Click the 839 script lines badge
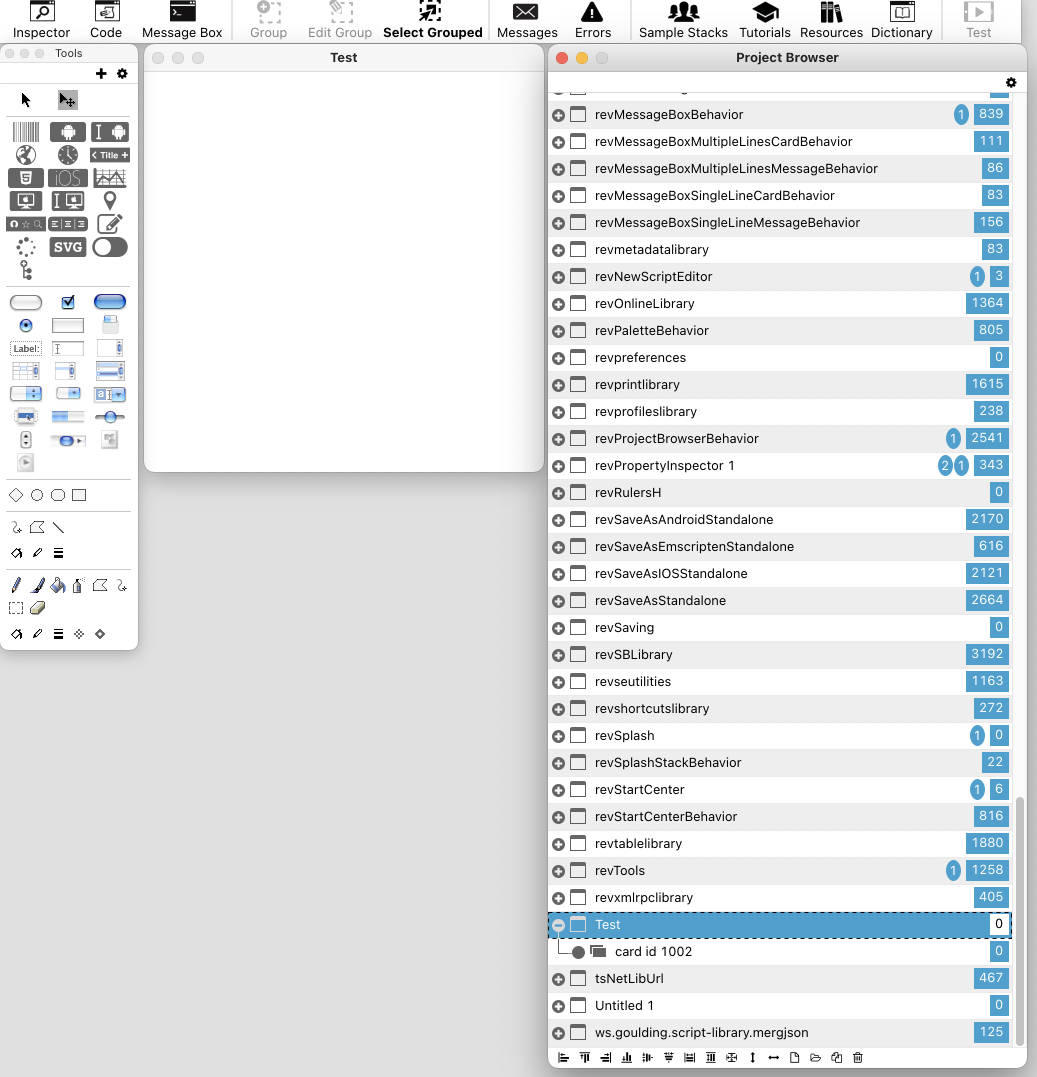The height and width of the screenshot is (1077, 1037). click(990, 114)
